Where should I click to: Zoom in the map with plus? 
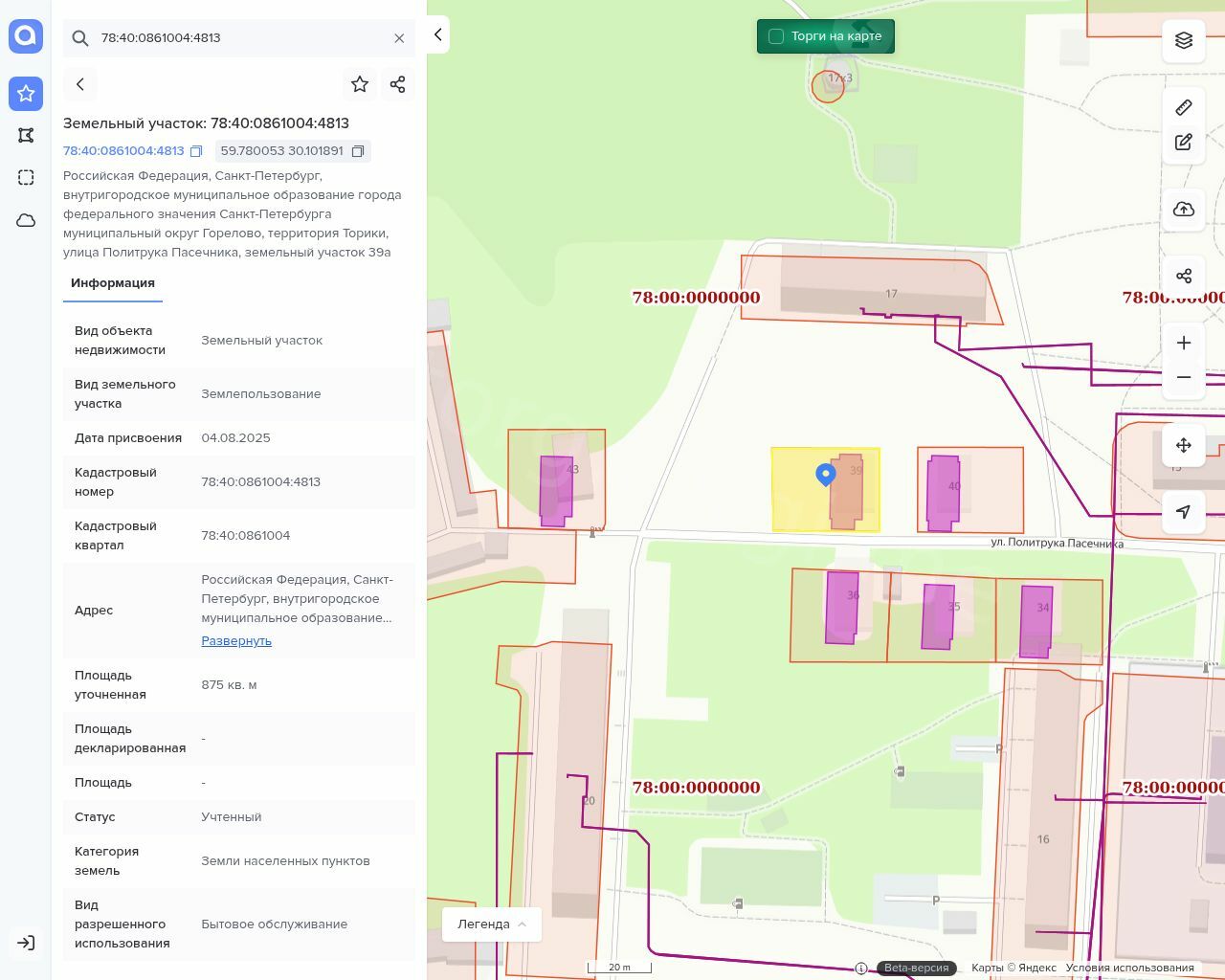point(1184,343)
